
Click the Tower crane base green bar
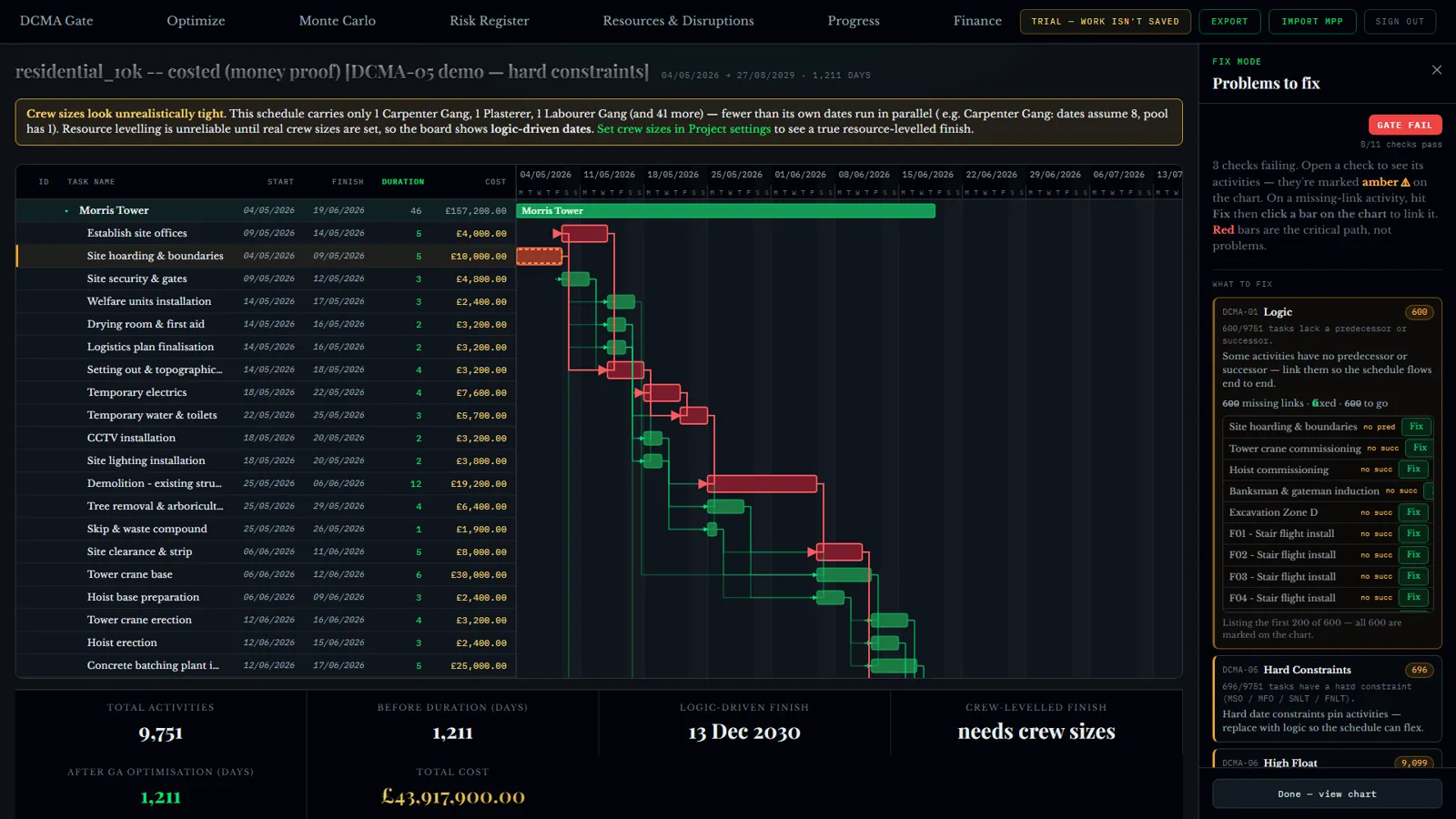844,575
